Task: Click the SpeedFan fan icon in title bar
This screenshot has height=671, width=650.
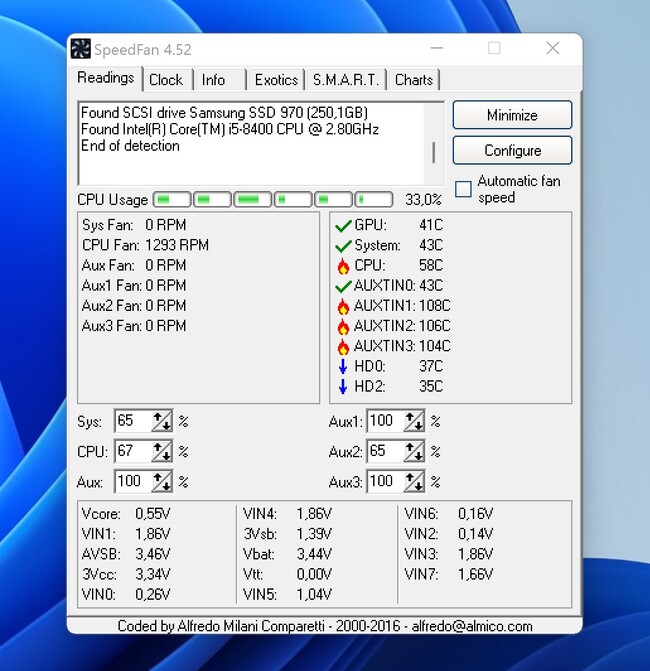Action: [81, 49]
